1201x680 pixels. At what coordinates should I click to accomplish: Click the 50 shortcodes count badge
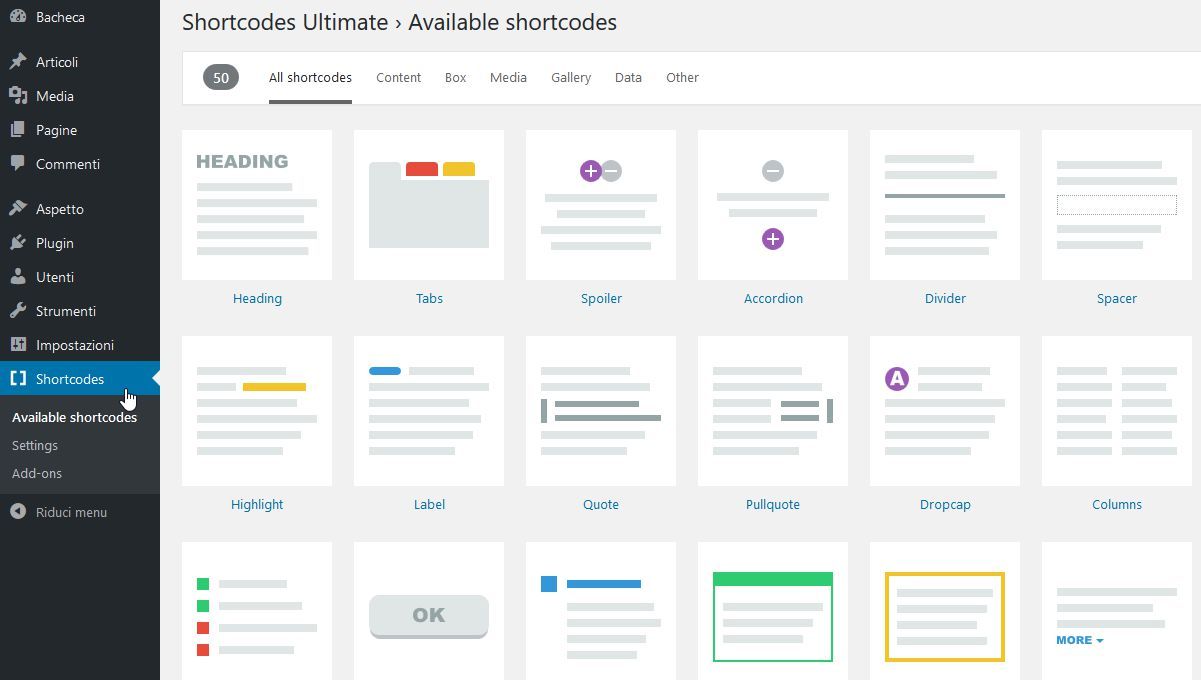pos(221,77)
